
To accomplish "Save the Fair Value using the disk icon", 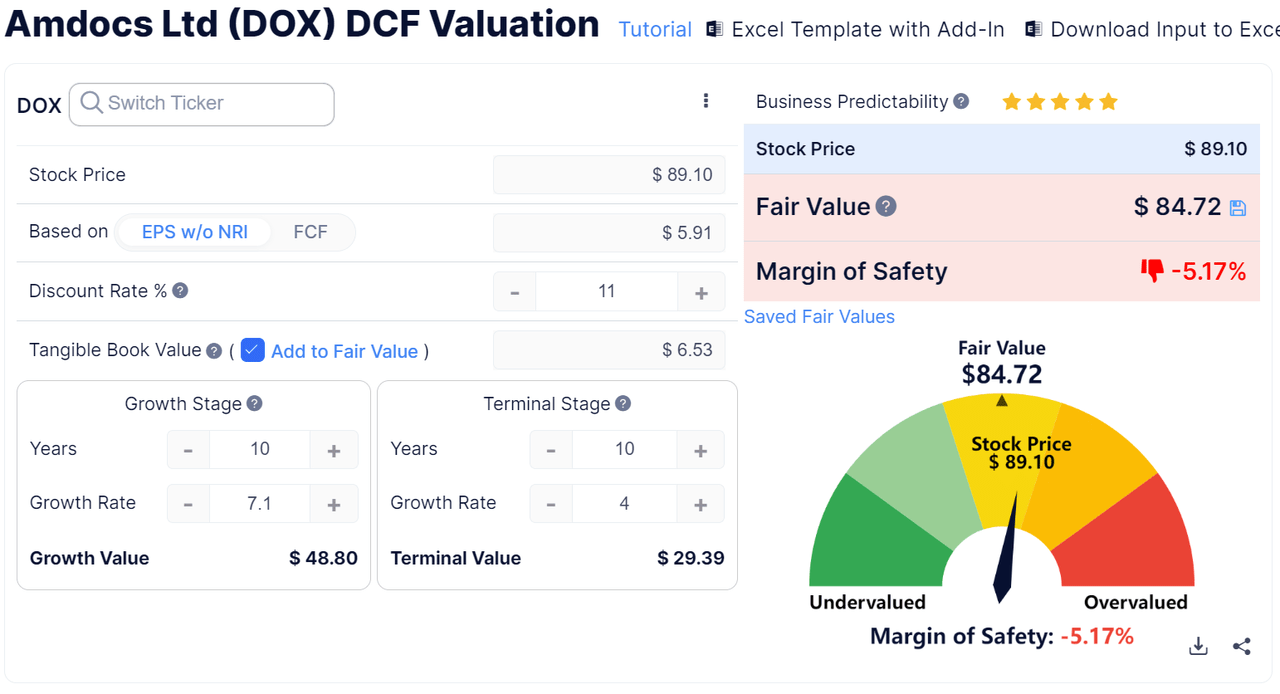I will pos(1239,207).
